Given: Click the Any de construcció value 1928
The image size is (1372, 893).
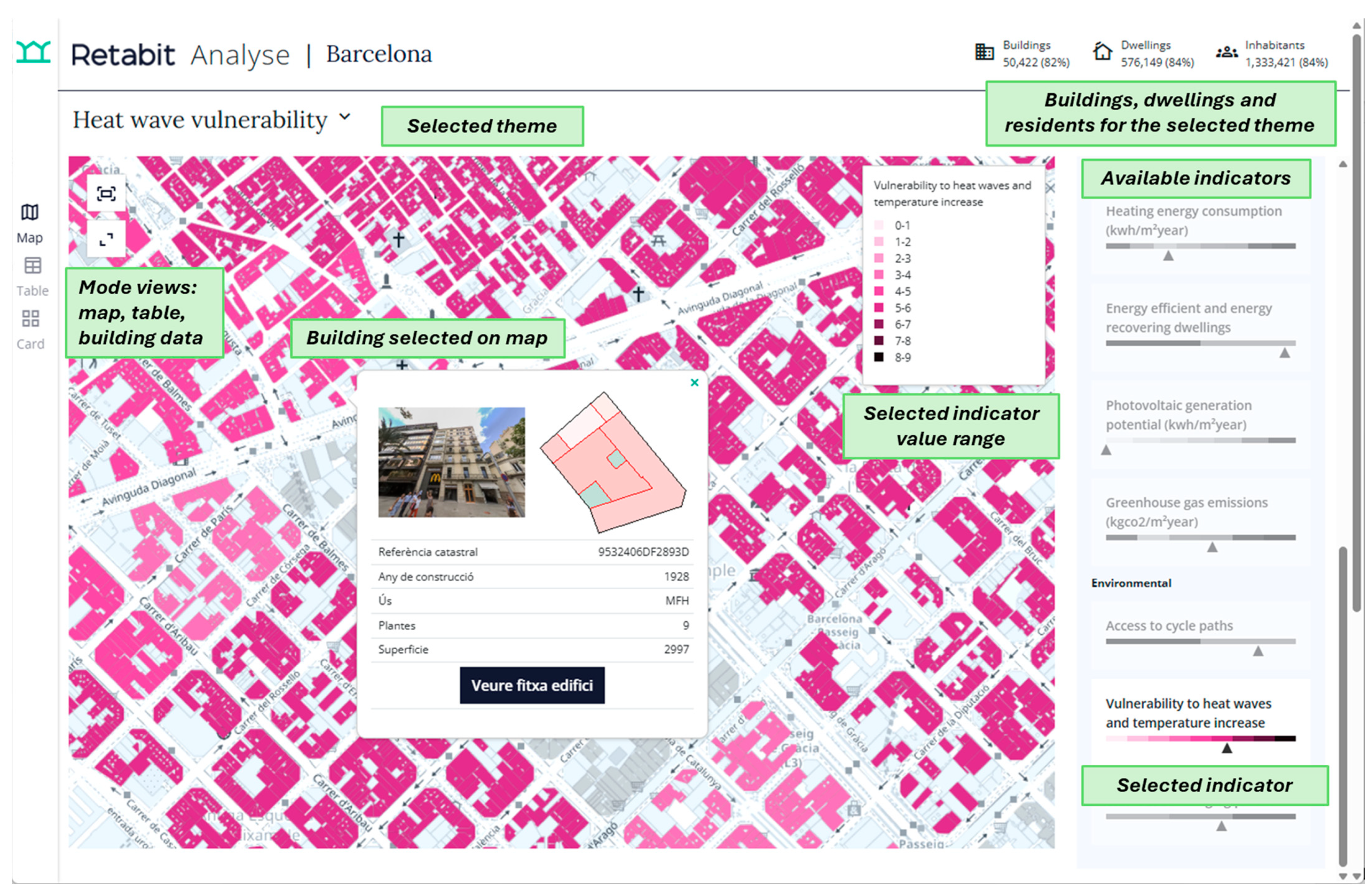Looking at the screenshot, I should tap(677, 577).
